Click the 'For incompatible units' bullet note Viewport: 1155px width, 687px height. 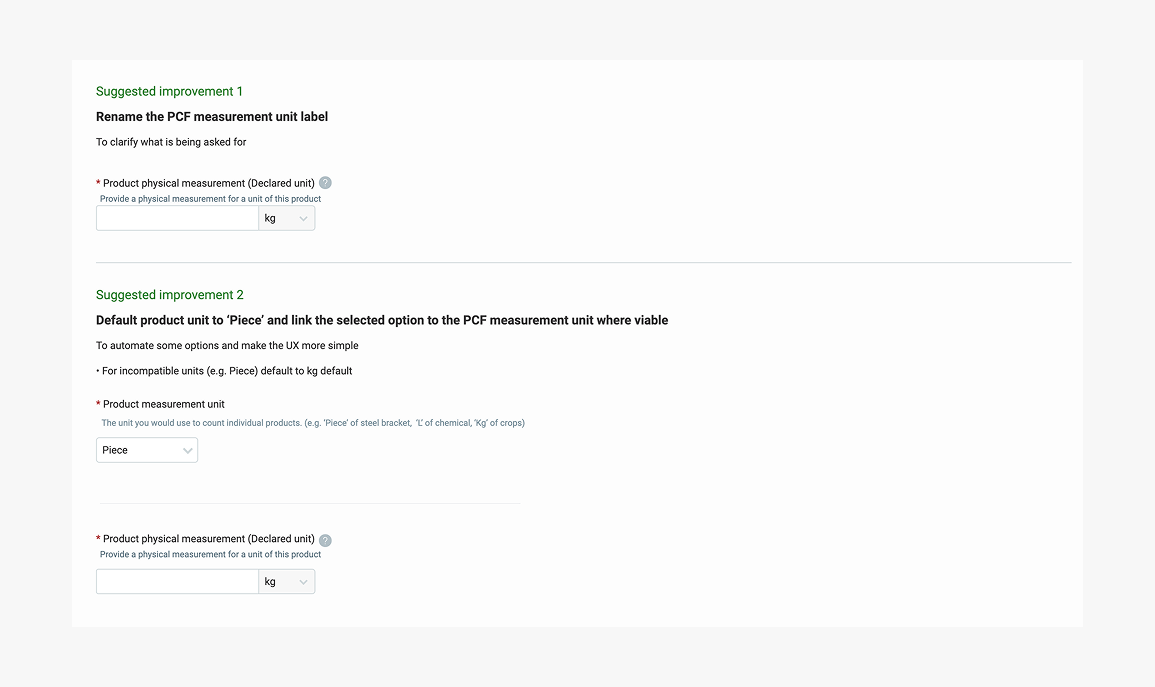224,371
